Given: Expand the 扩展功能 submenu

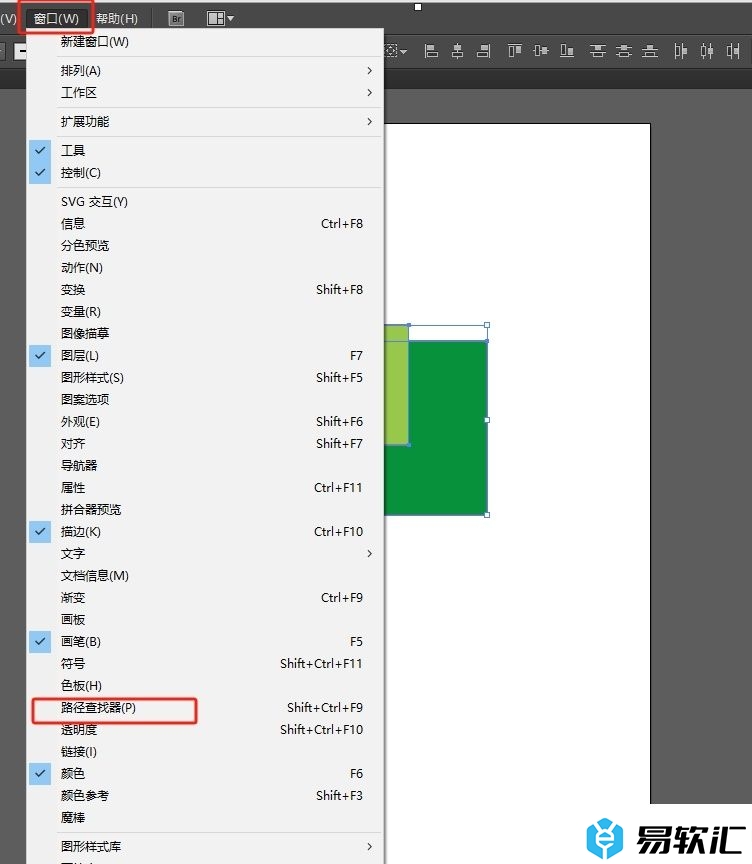Looking at the screenshot, I should [205, 122].
